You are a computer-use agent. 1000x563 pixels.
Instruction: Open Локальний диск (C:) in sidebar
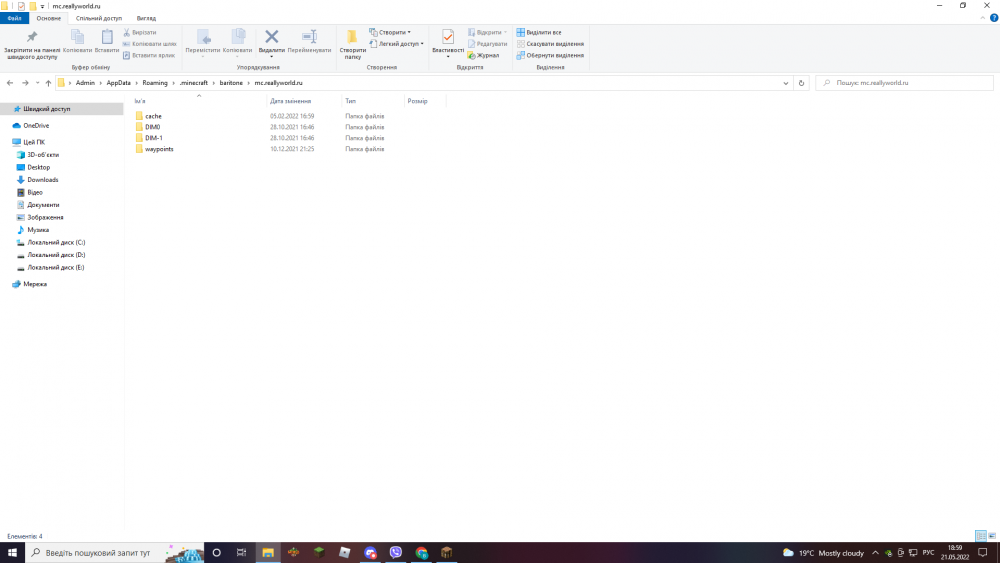55,242
